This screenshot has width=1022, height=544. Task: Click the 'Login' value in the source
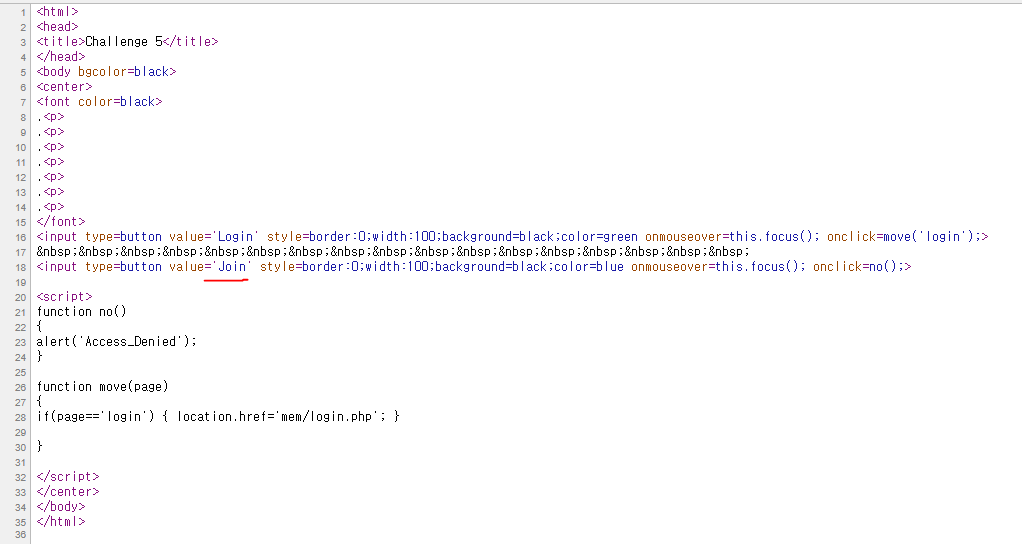[235, 236]
